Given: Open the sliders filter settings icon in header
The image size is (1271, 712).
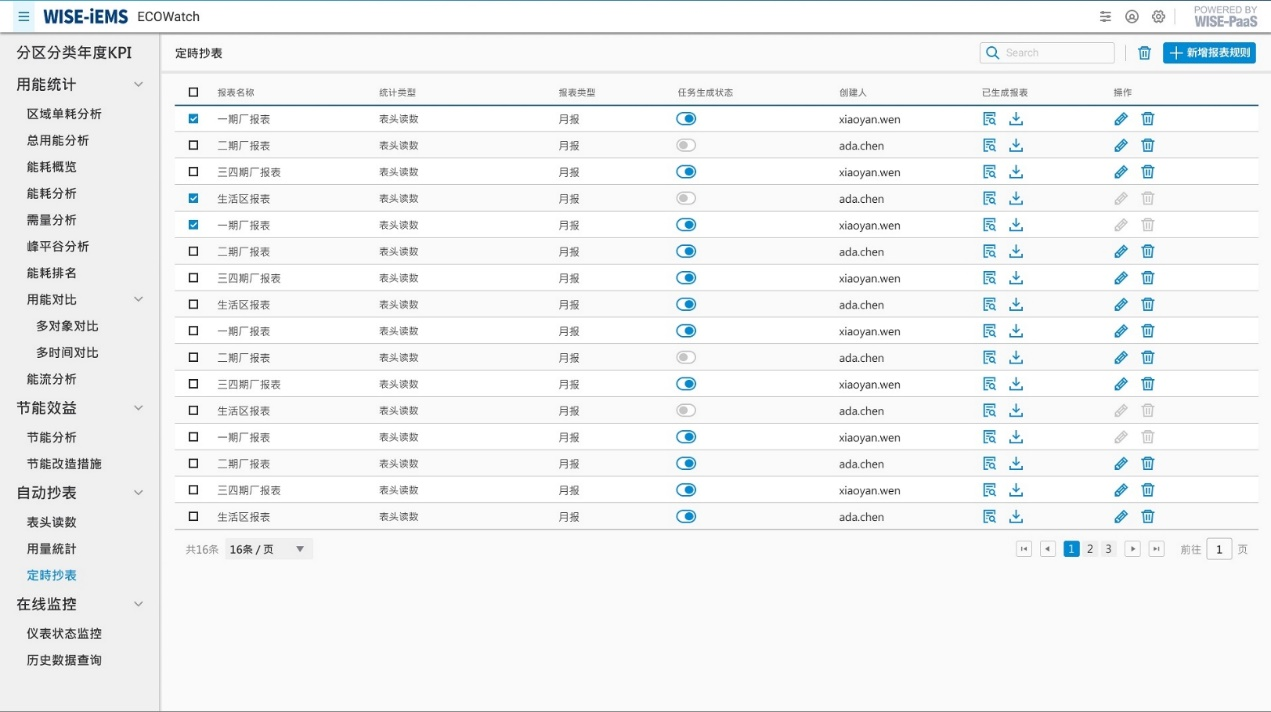Looking at the screenshot, I should (1105, 17).
